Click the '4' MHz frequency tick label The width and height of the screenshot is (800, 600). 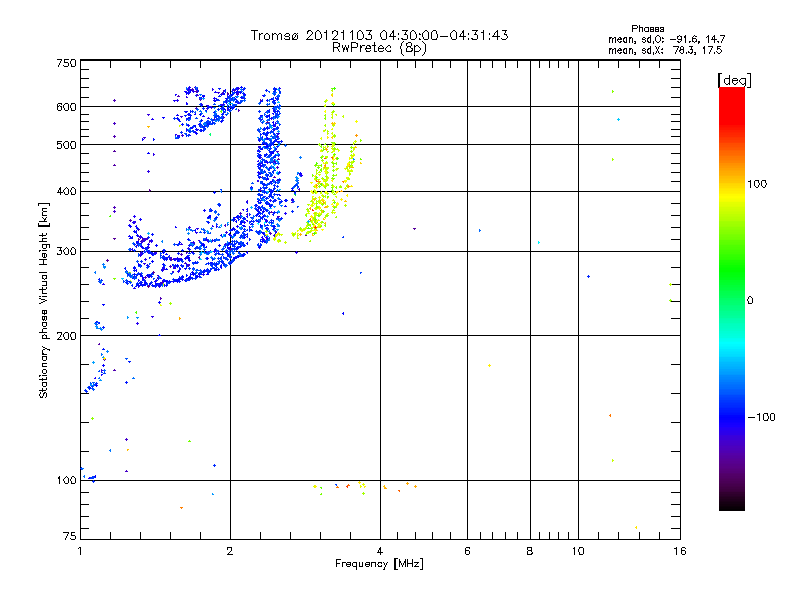coord(380,551)
